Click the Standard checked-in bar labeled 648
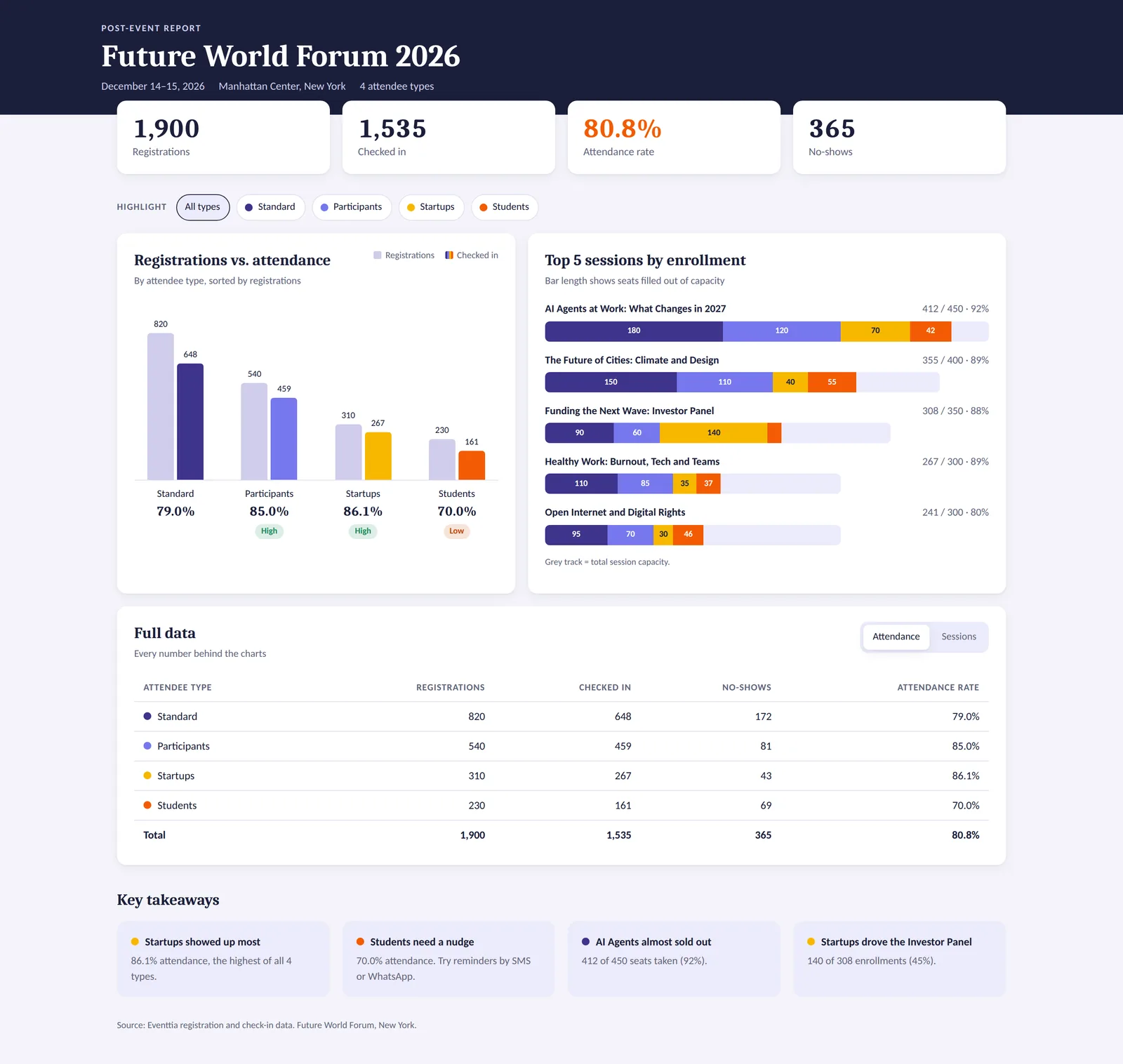This screenshot has height=1064, width=1123. (190, 422)
